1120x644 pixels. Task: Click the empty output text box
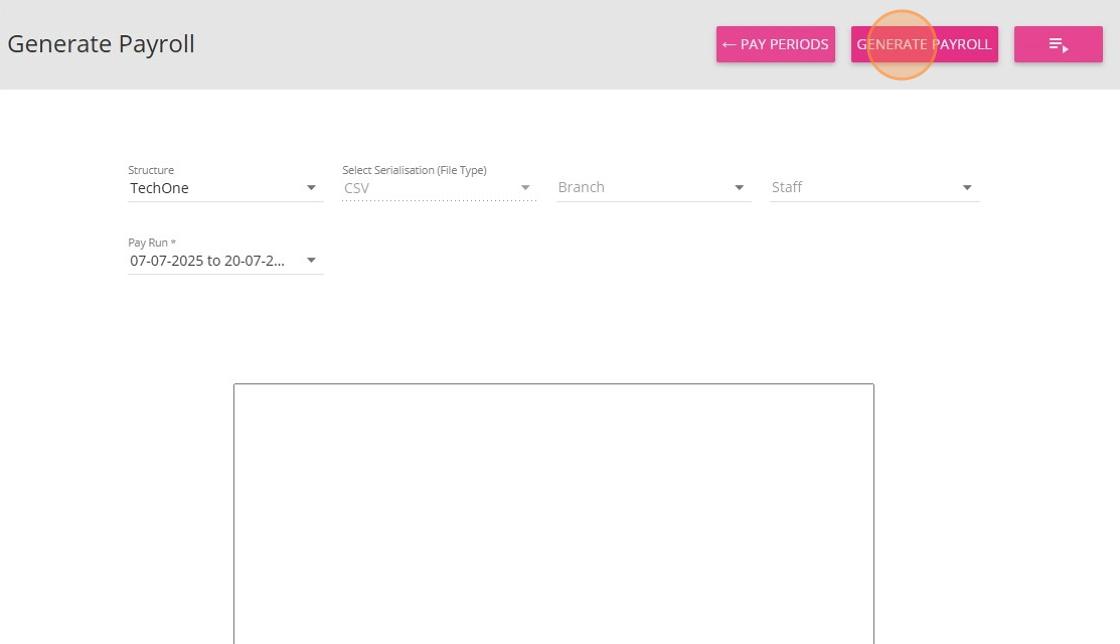(x=554, y=513)
